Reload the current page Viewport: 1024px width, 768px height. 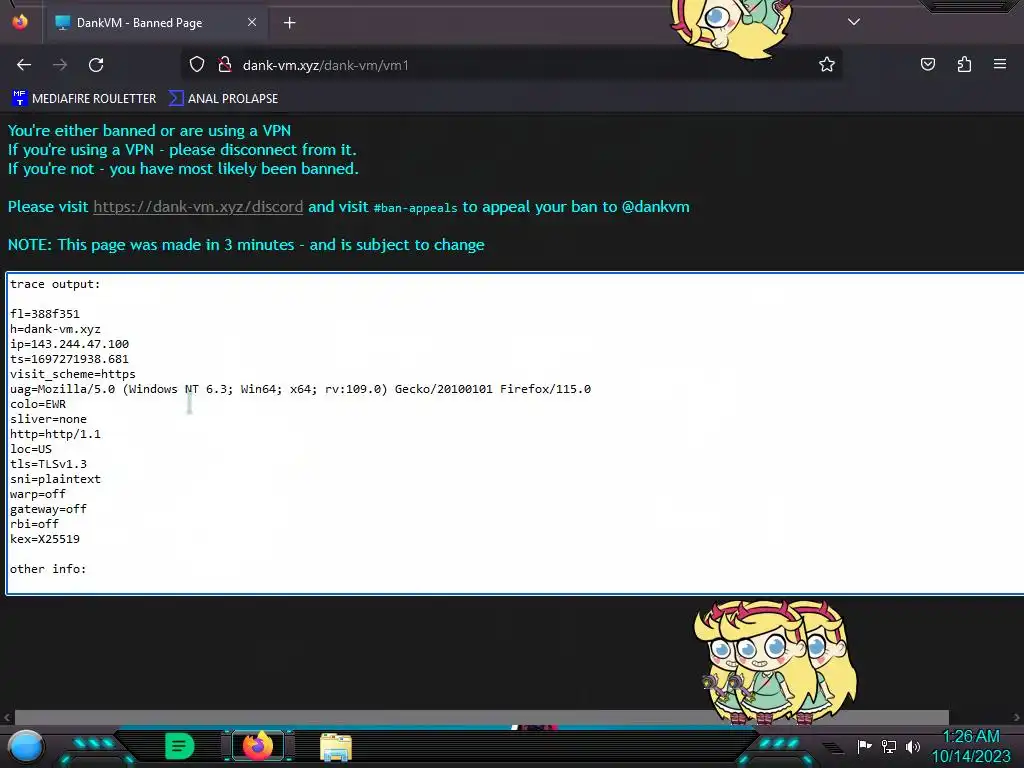pyautogui.click(x=96, y=65)
